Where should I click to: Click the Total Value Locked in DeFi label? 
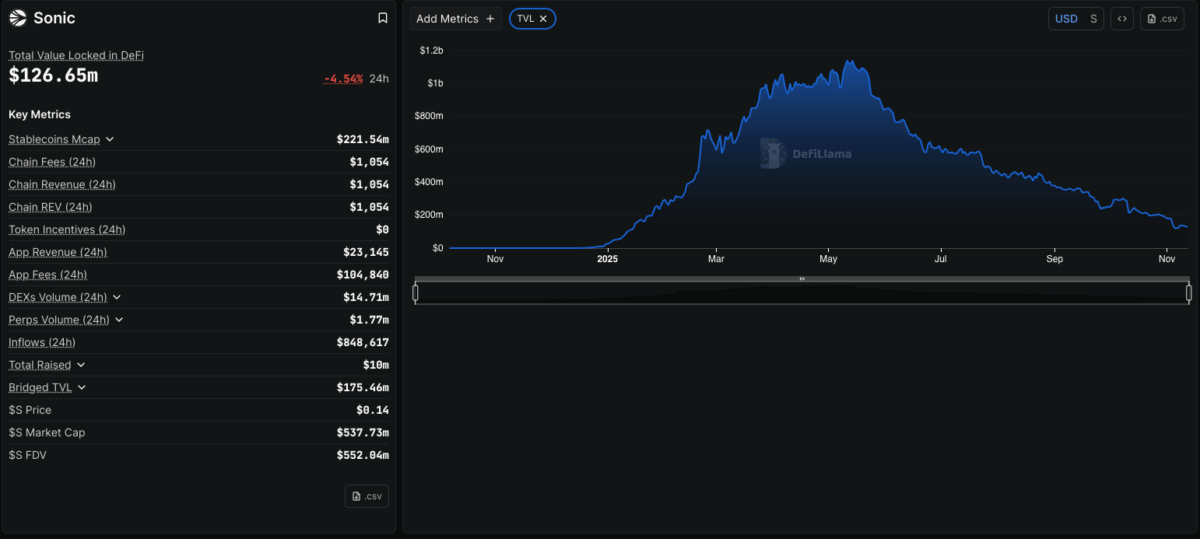click(76, 55)
